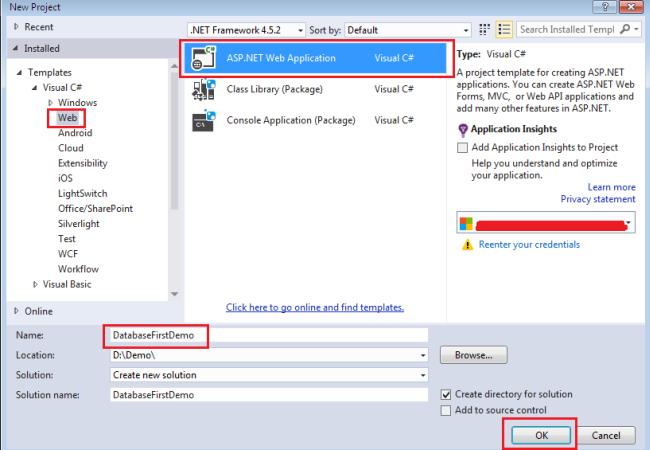Collapse the Visual C# tree node
This screenshot has height=450, width=650.
(x=34, y=88)
